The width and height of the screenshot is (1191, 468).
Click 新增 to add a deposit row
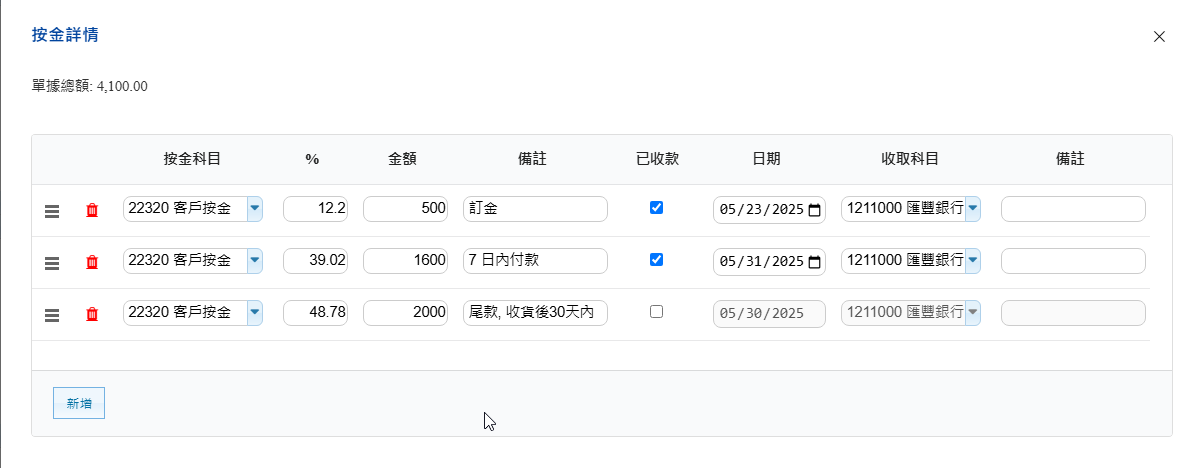[x=78, y=403]
